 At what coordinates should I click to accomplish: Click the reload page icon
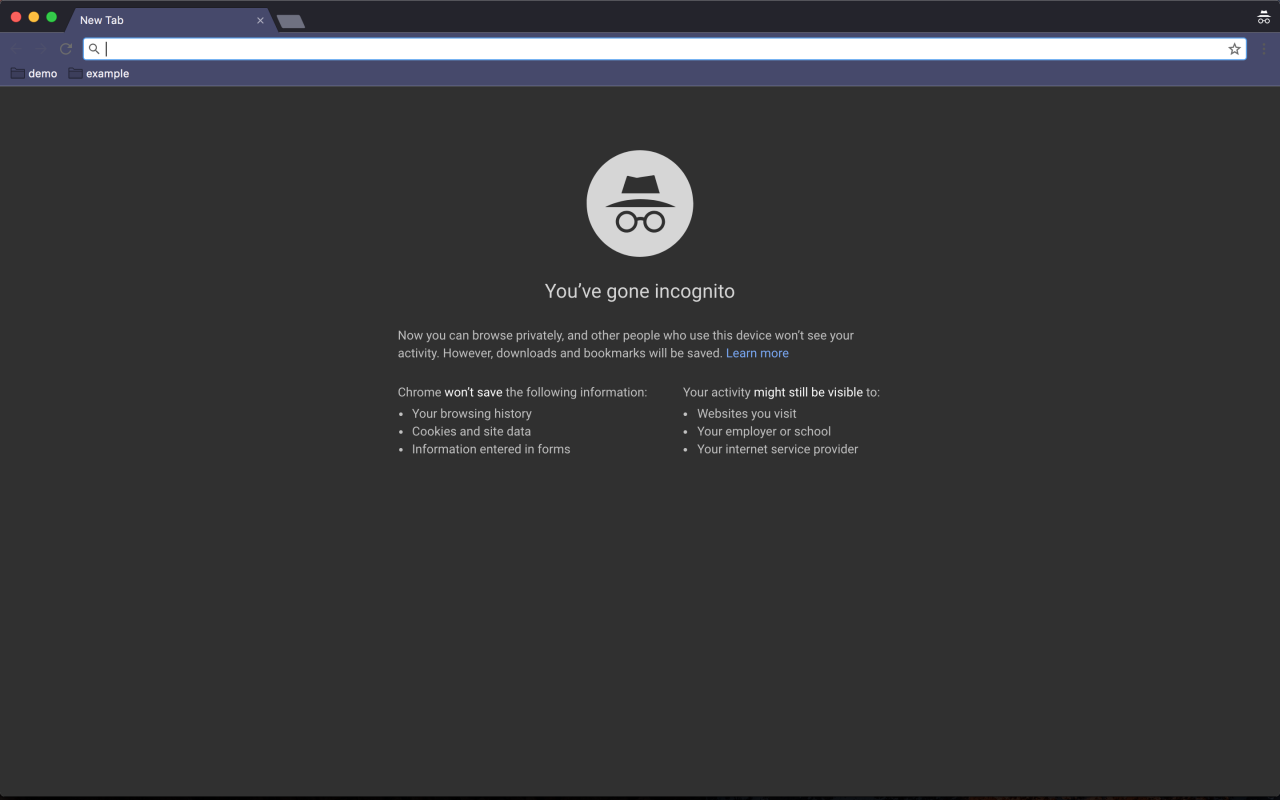(66, 49)
